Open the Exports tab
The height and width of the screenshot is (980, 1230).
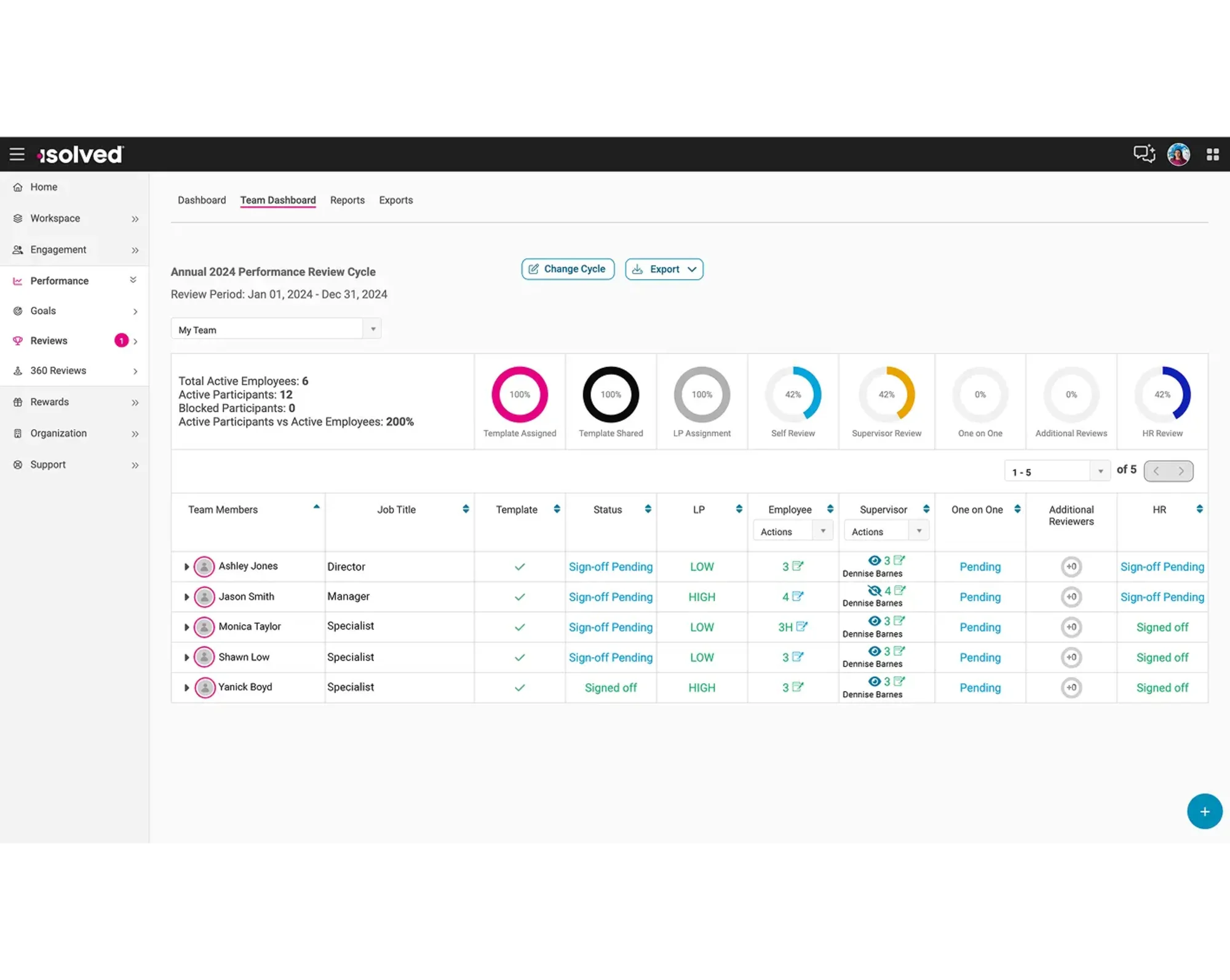pyautogui.click(x=395, y=200)
